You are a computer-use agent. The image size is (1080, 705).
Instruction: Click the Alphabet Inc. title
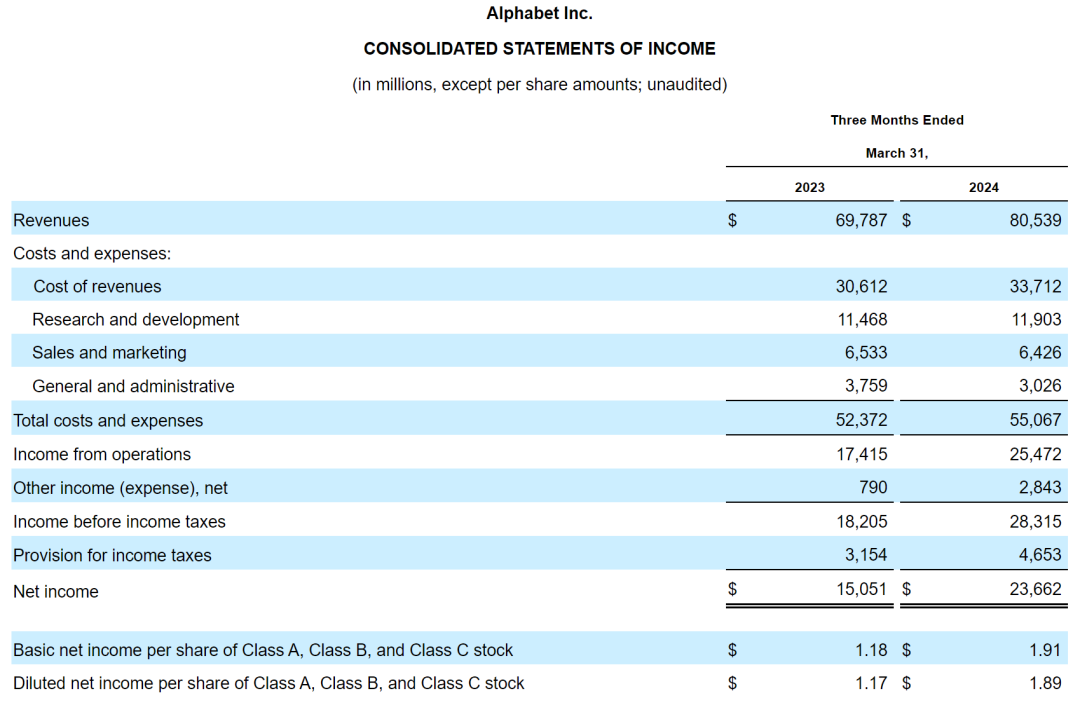point(539,13)
